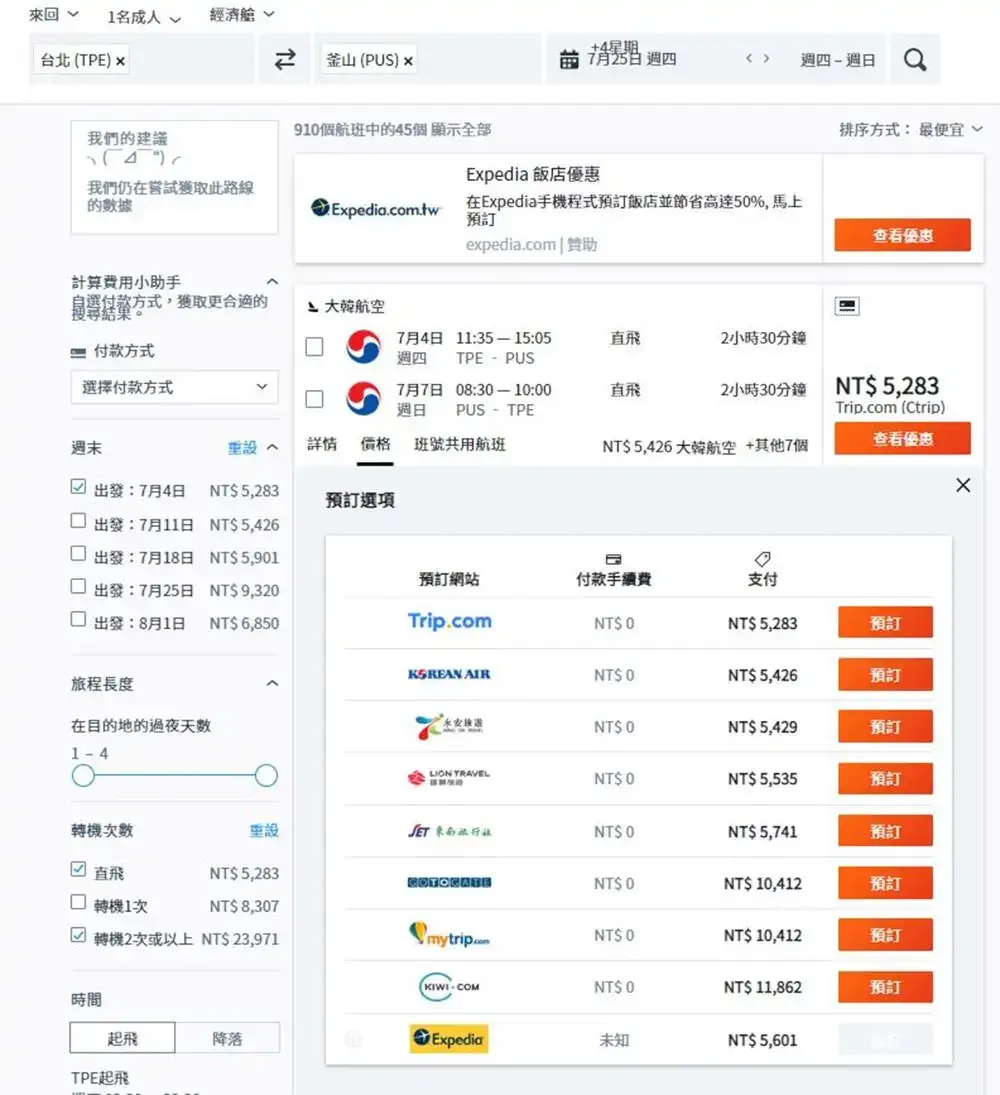
Task: Open the 經濟艙 cabin class dropdown
Action: click(x=242, y=15)
